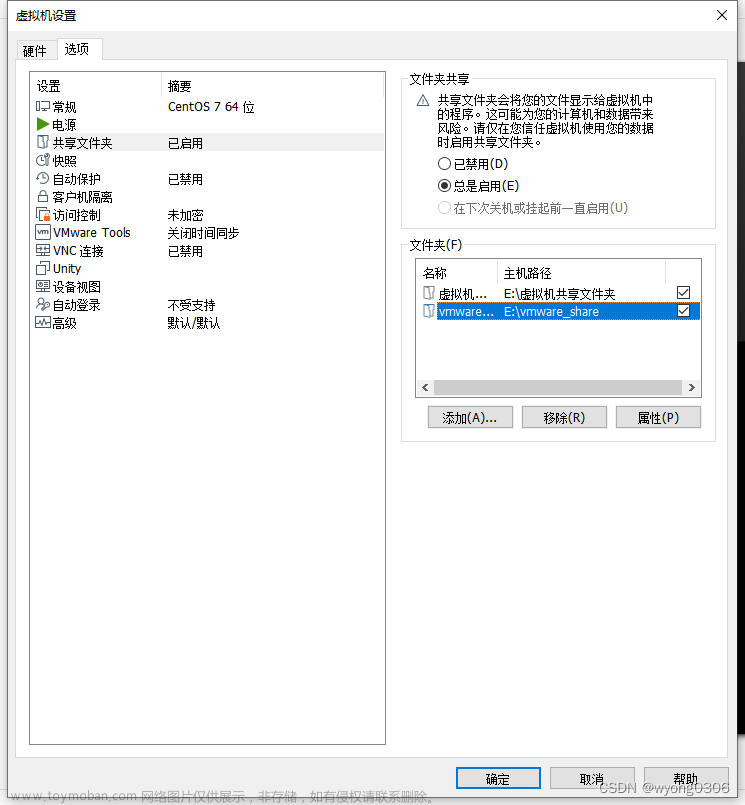
Task: Select the 自动登录 settings row
Action: pyautogui.click(x=207, y=304)
